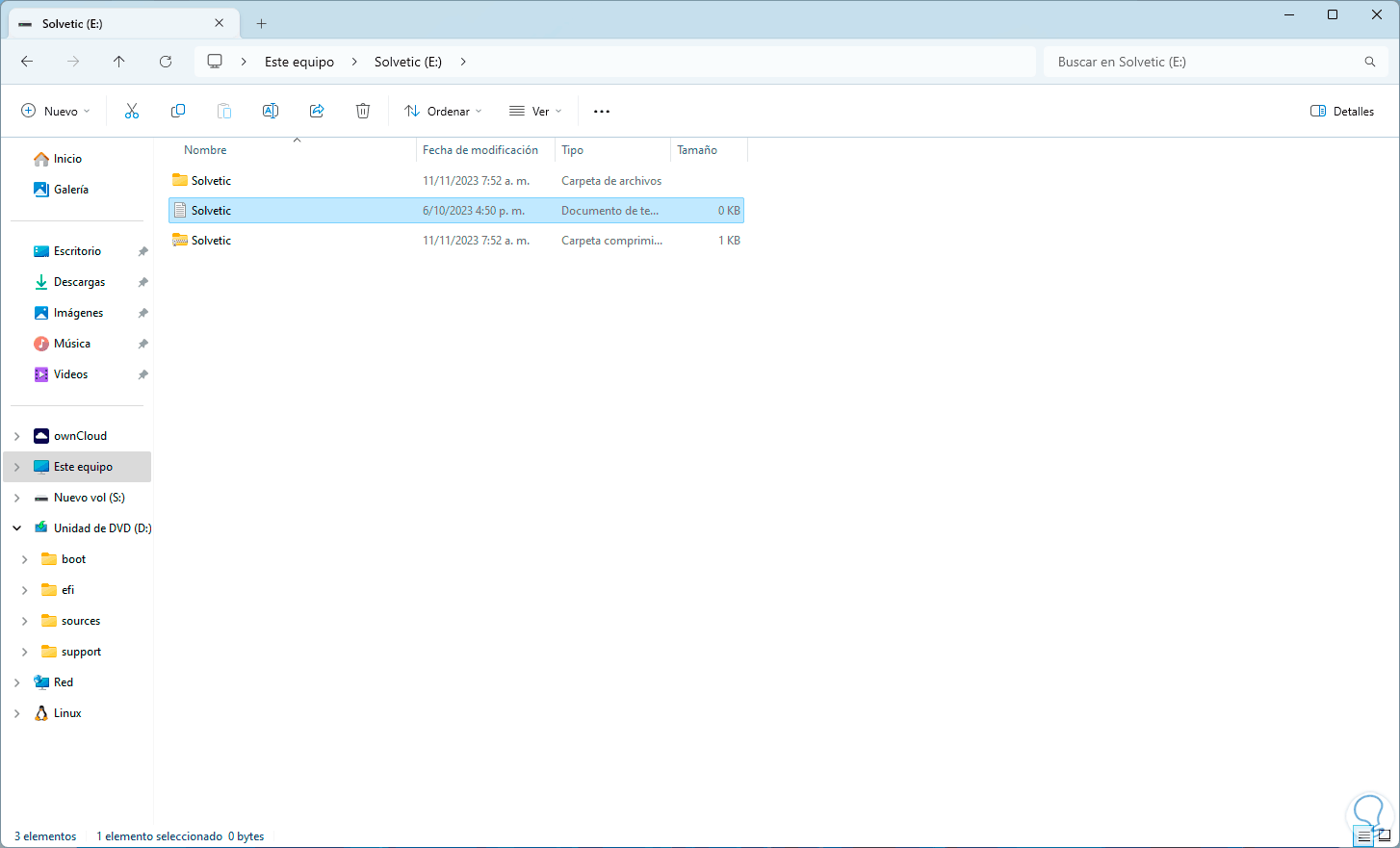Screen dimensions: 1400x848
Task: Expand the Este equipo tree node
Action: point(17,467)
